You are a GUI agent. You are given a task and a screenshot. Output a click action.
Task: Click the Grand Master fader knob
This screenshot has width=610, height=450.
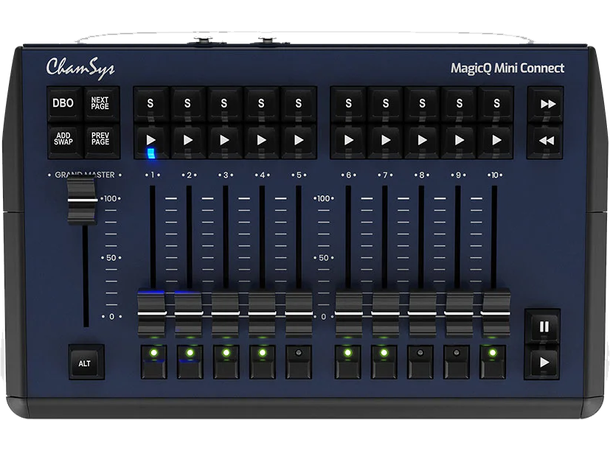pos(82,201)
